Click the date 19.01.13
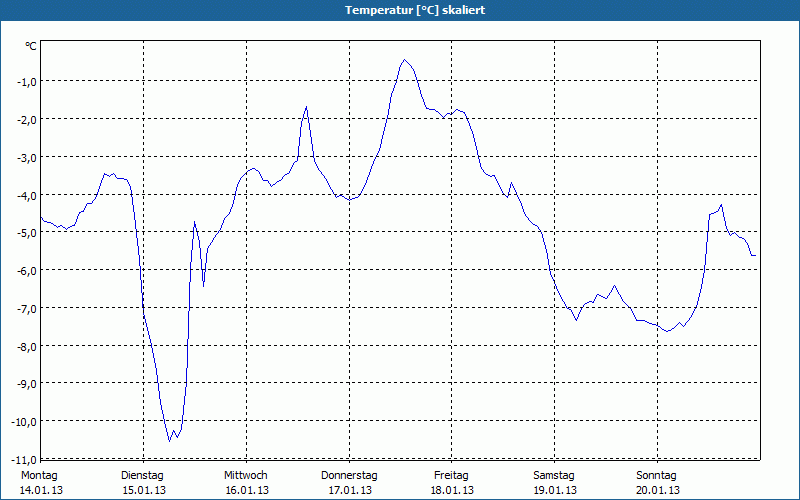The width and height of the screenshot is (800, 500). (x=555, y=490)
